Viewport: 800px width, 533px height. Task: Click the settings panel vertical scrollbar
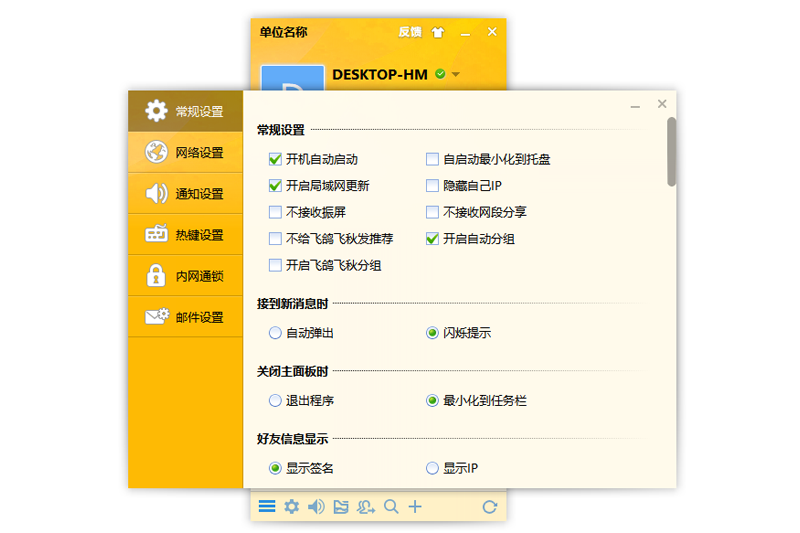(671, 152)
